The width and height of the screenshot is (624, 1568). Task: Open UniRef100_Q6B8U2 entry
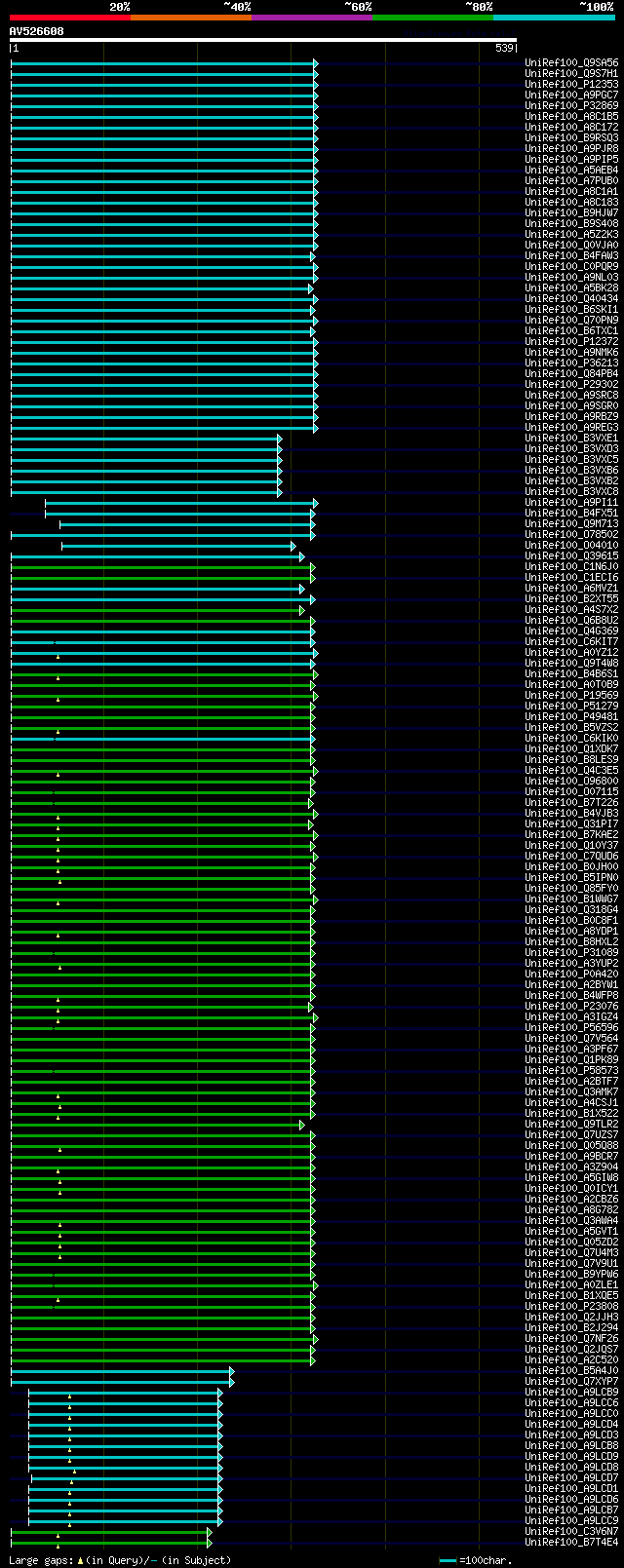pyautogui.click(x=571, y=621)
